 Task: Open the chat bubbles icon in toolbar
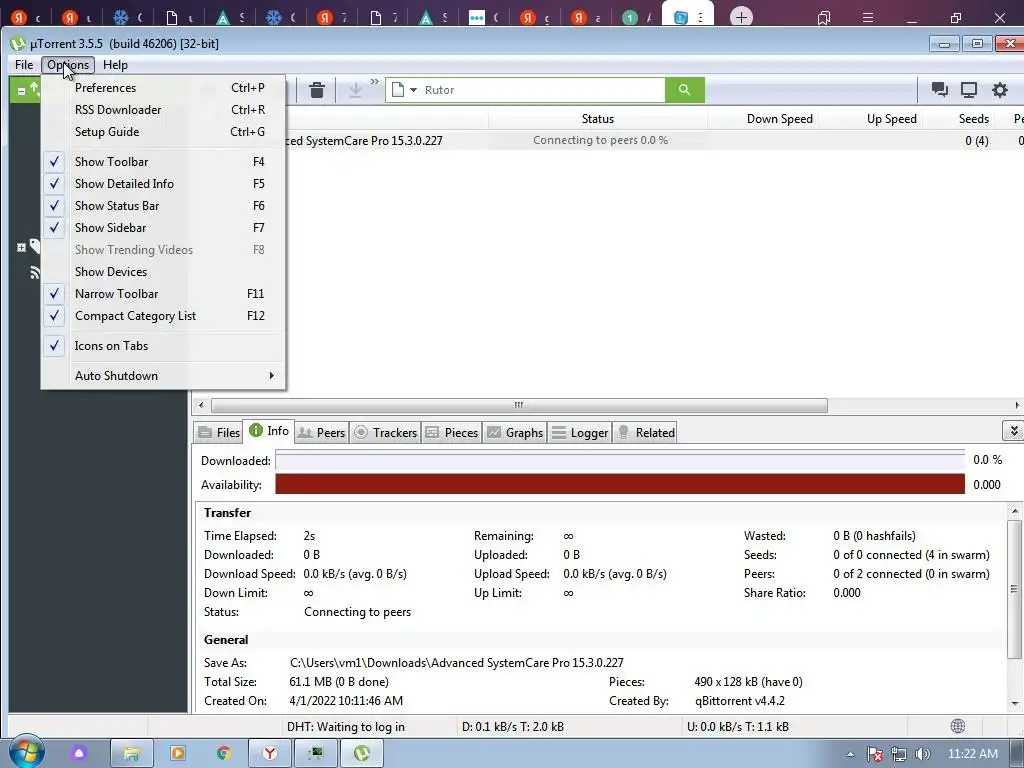940,90
